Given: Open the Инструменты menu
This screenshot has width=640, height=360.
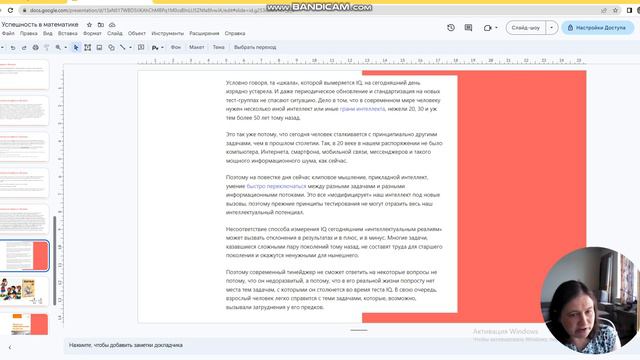Looking at the screenshot, I should coord(167,33).
